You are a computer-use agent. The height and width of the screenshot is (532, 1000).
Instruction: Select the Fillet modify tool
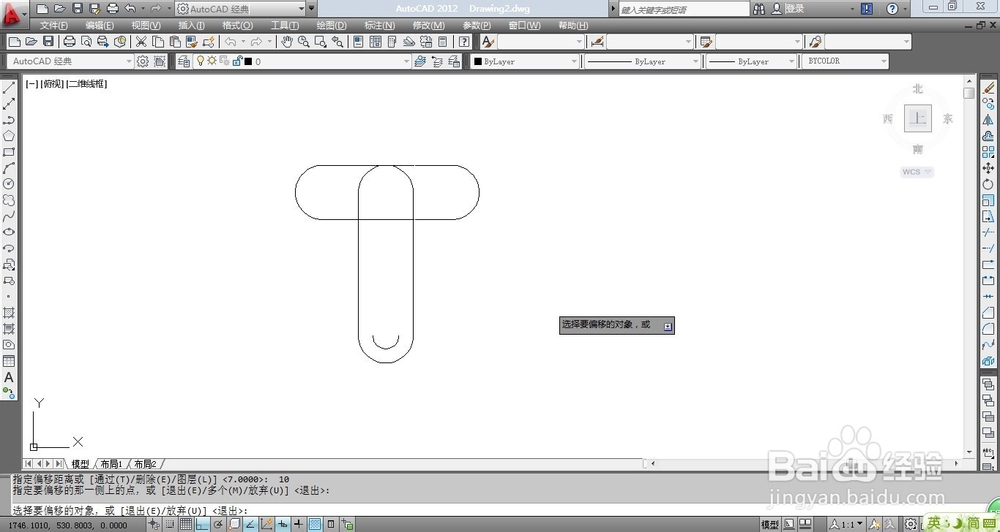pyautogui.click(x=988, y=329)
